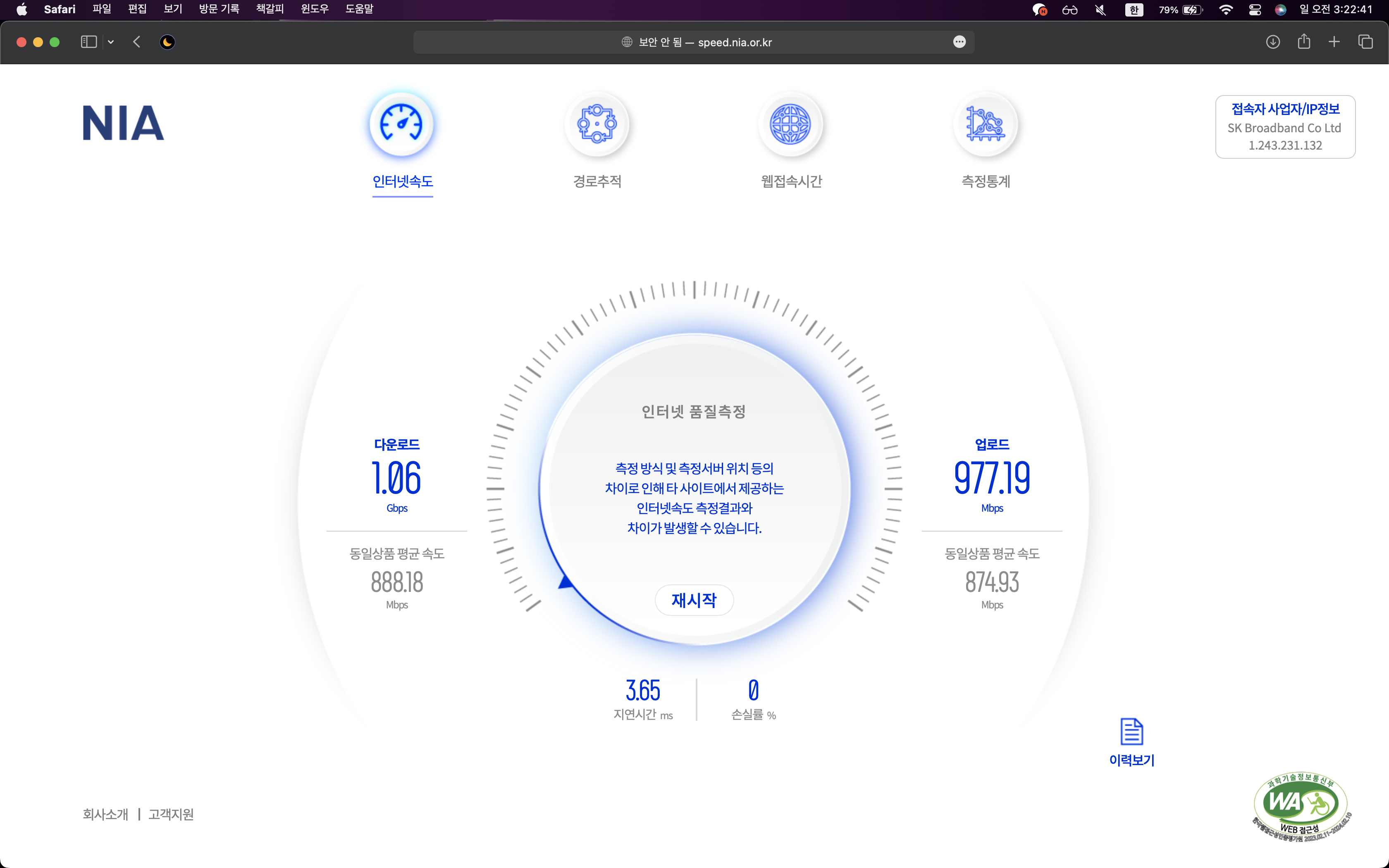1389x868 pixels.
Task: Select the 경로추적 tab label
Action: (x=597, y=181)
